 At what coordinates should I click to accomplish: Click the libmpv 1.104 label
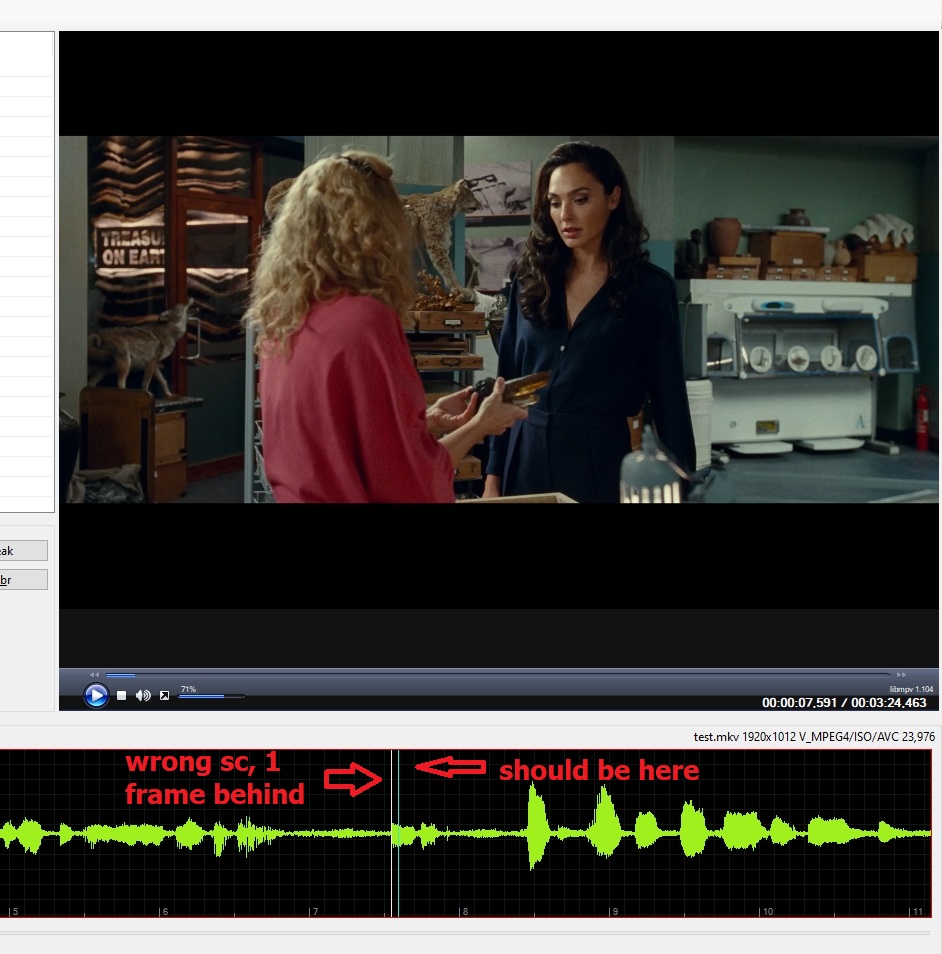[x=911, y=689]
